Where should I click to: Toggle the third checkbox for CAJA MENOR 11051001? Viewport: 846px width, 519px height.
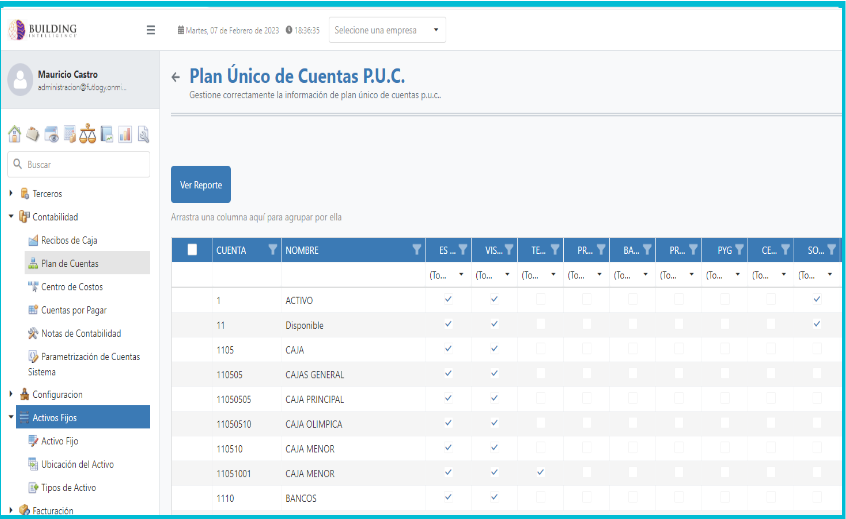click(540, 473)
